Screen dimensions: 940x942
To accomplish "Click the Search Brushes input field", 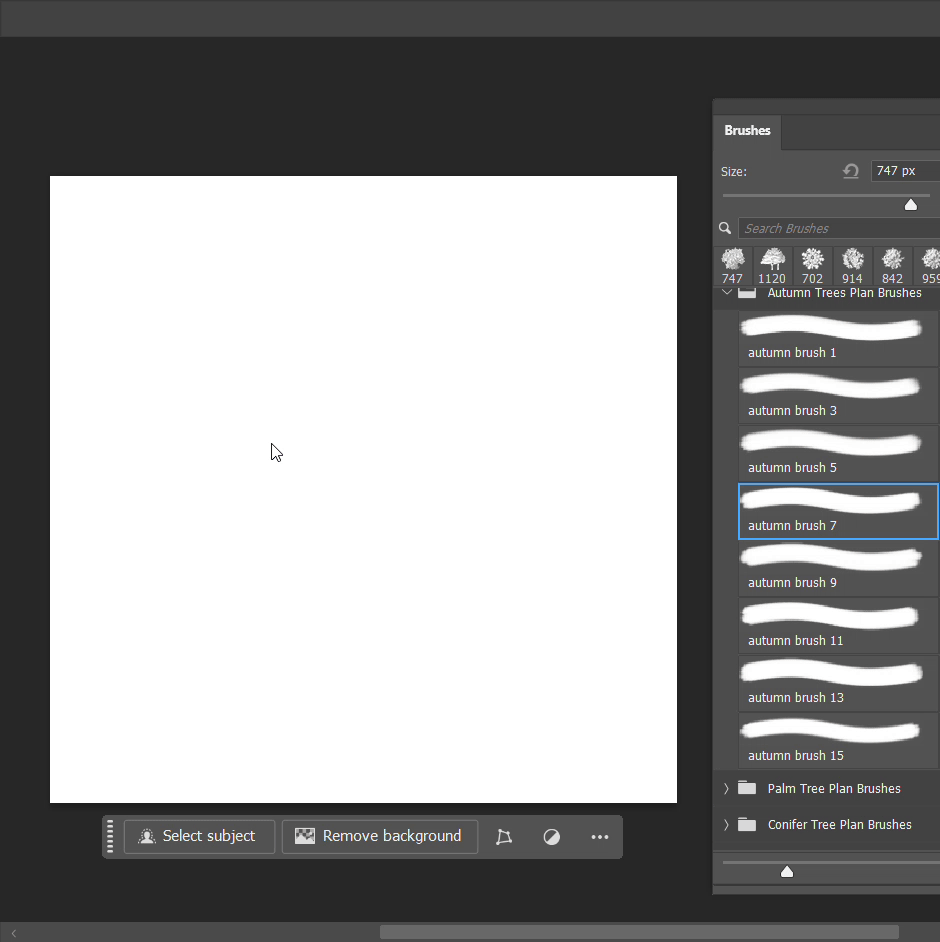I will click(838, 228).
